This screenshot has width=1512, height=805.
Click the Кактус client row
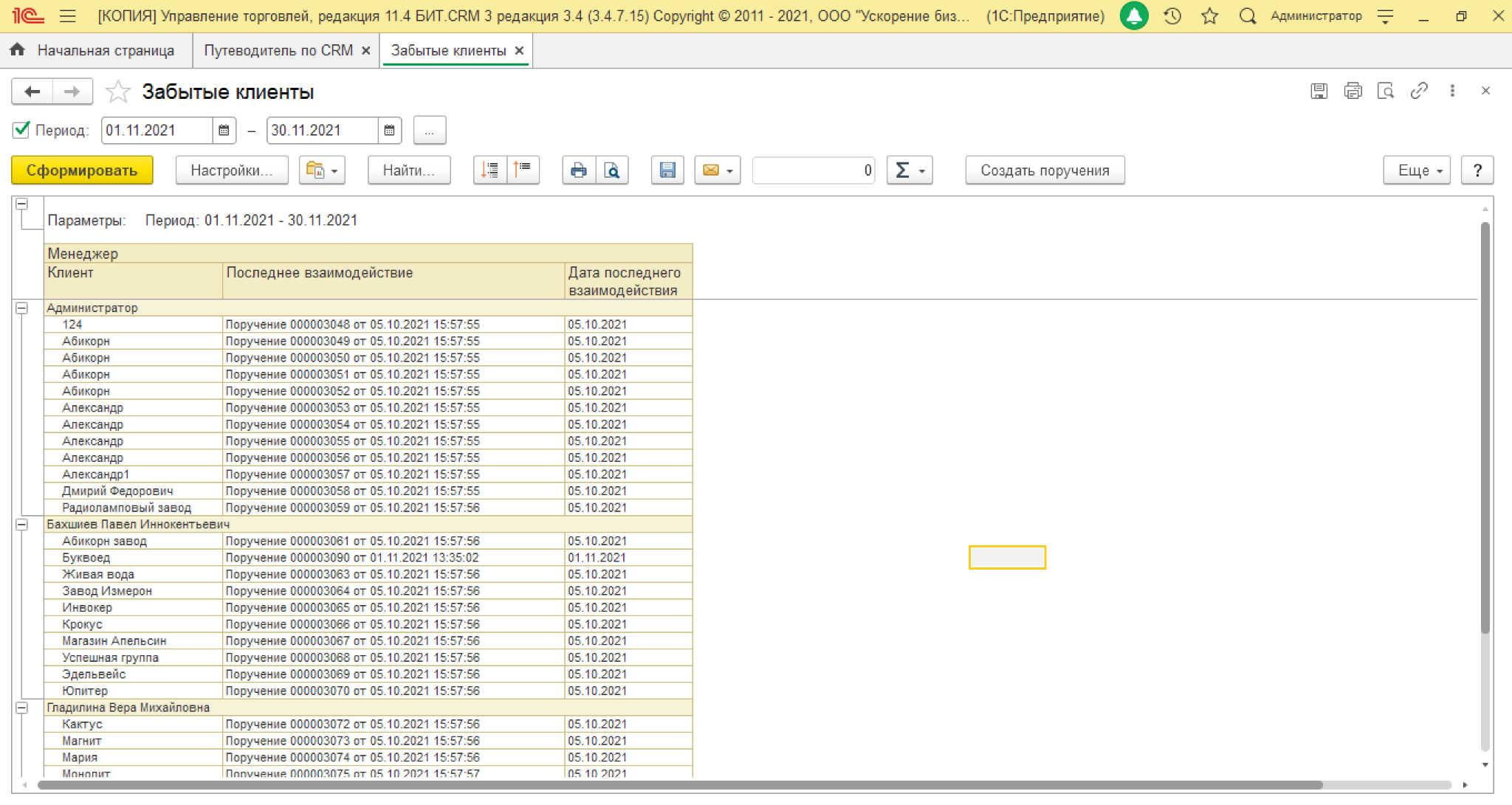click(134, 725)
